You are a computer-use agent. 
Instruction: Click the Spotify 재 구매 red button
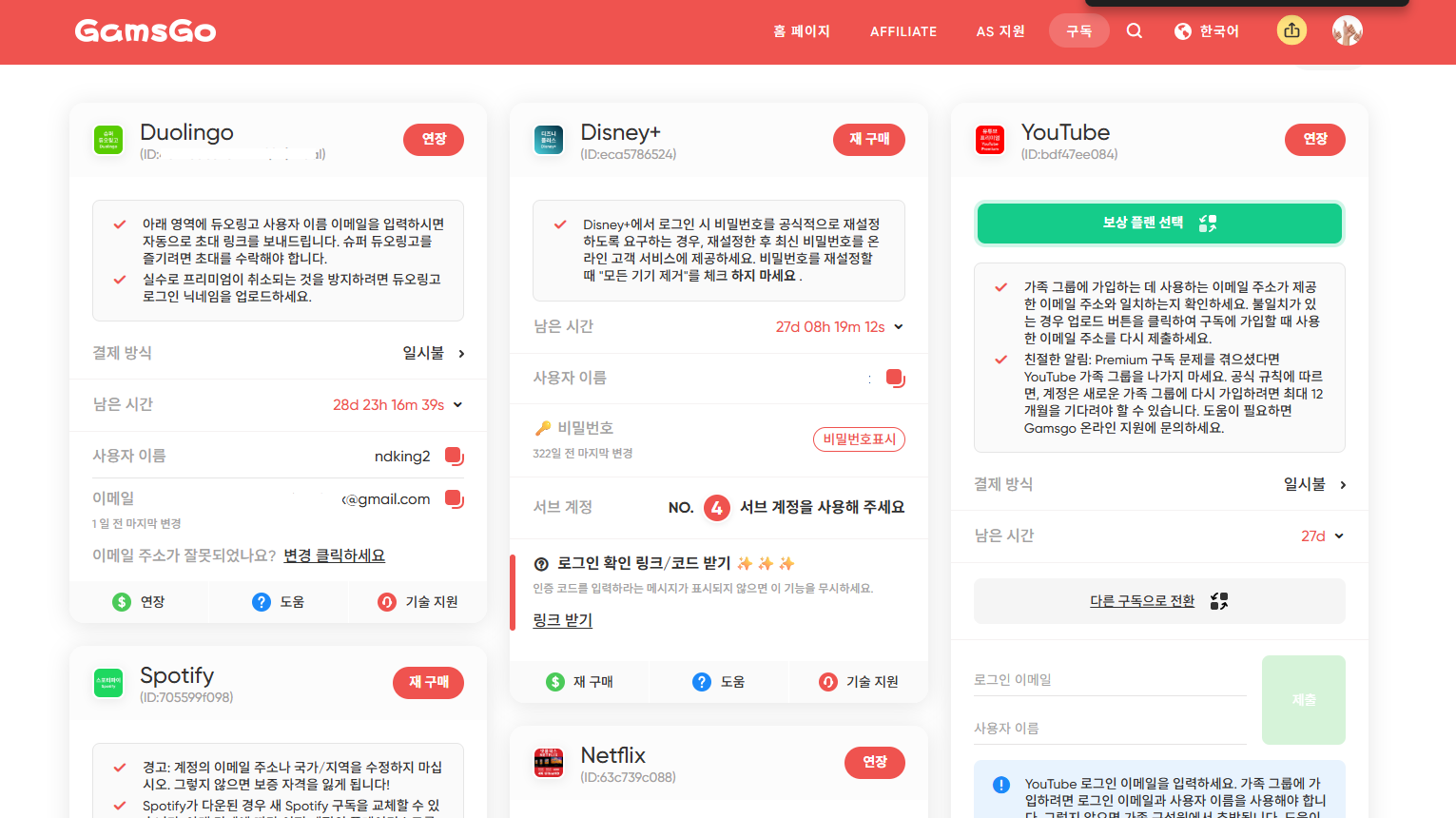pos(429,682)
